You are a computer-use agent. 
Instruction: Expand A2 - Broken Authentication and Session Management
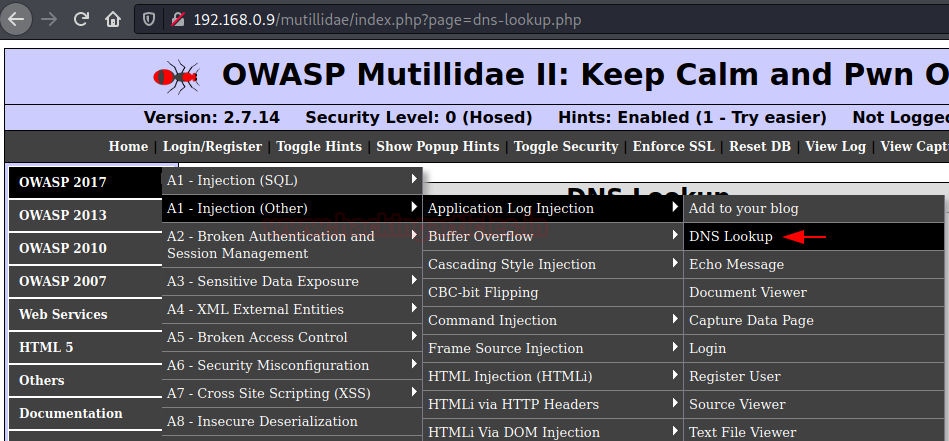292,245
